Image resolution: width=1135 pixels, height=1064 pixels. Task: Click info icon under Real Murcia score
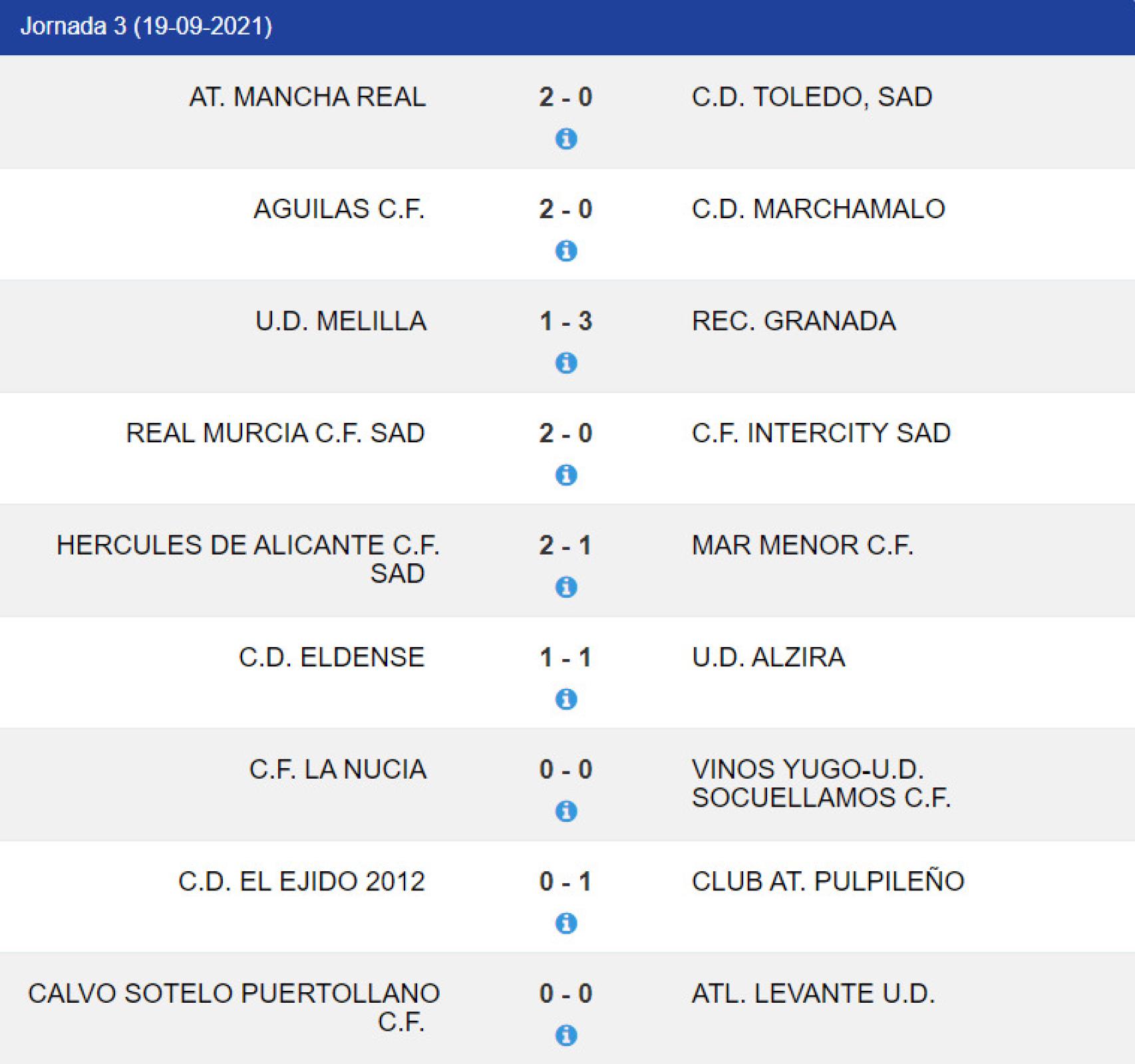566,475
